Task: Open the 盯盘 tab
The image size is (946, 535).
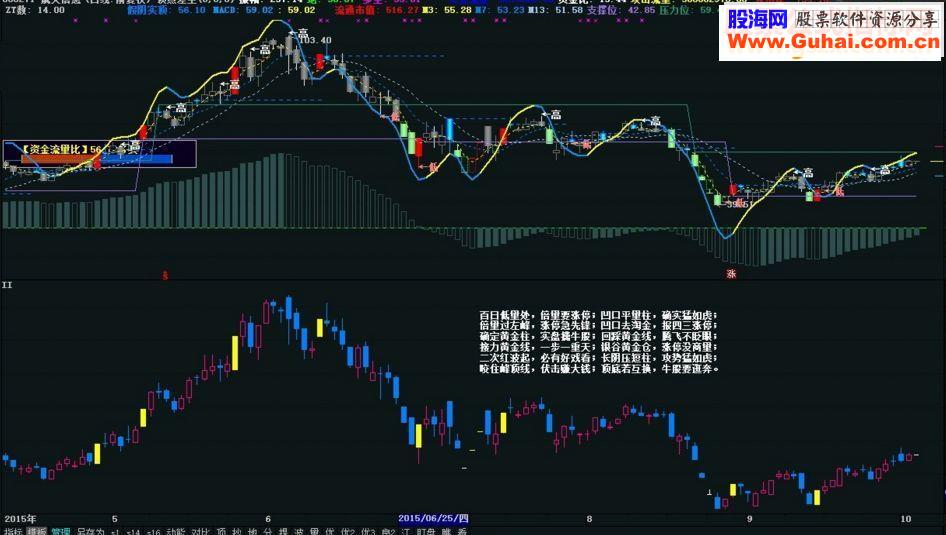Action: (x=426, y=531)
